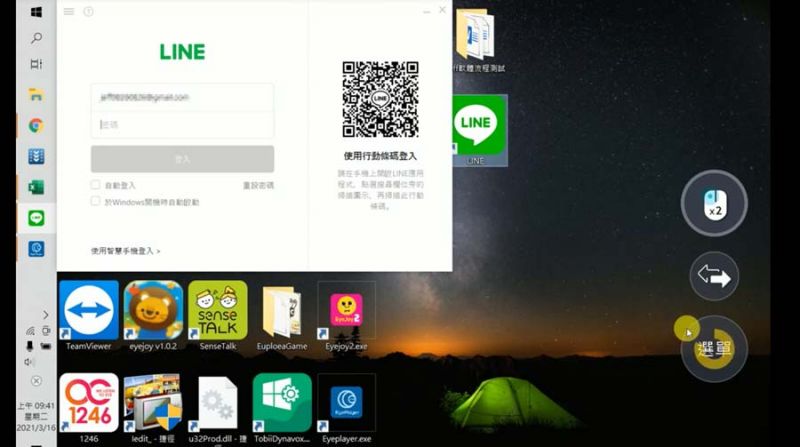
Task: Open TeamViewer desktop shortcut
Action: coord(89,311)
